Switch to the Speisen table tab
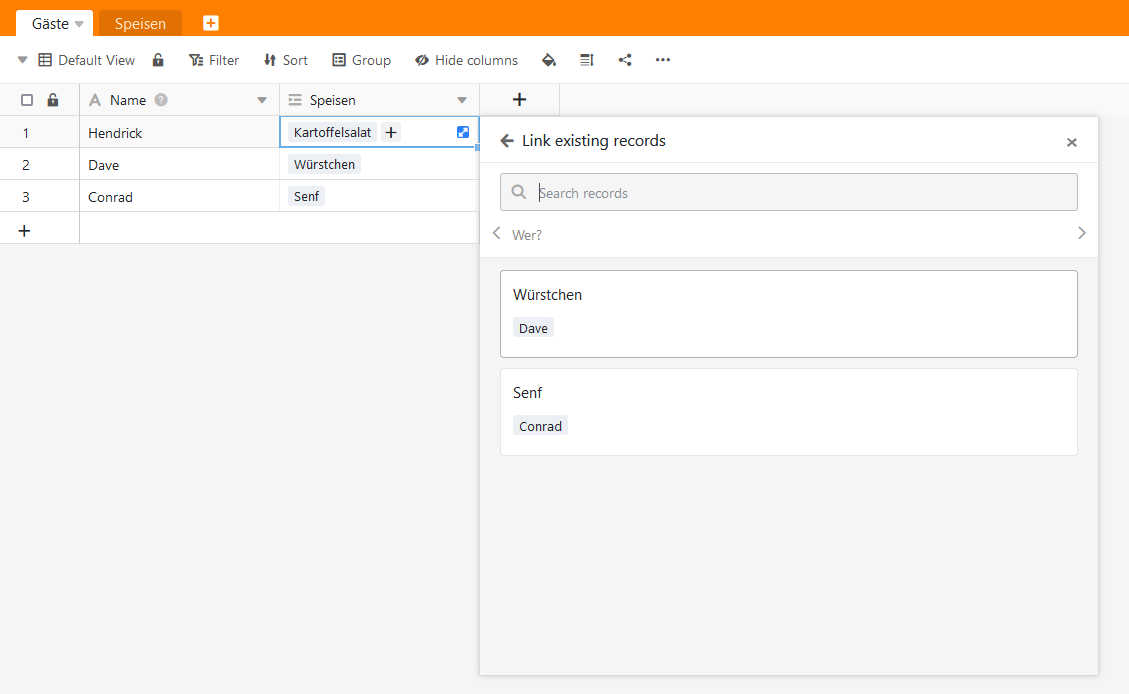The width and height of the screenshot is (1129, 694). (x=140, y=24)
